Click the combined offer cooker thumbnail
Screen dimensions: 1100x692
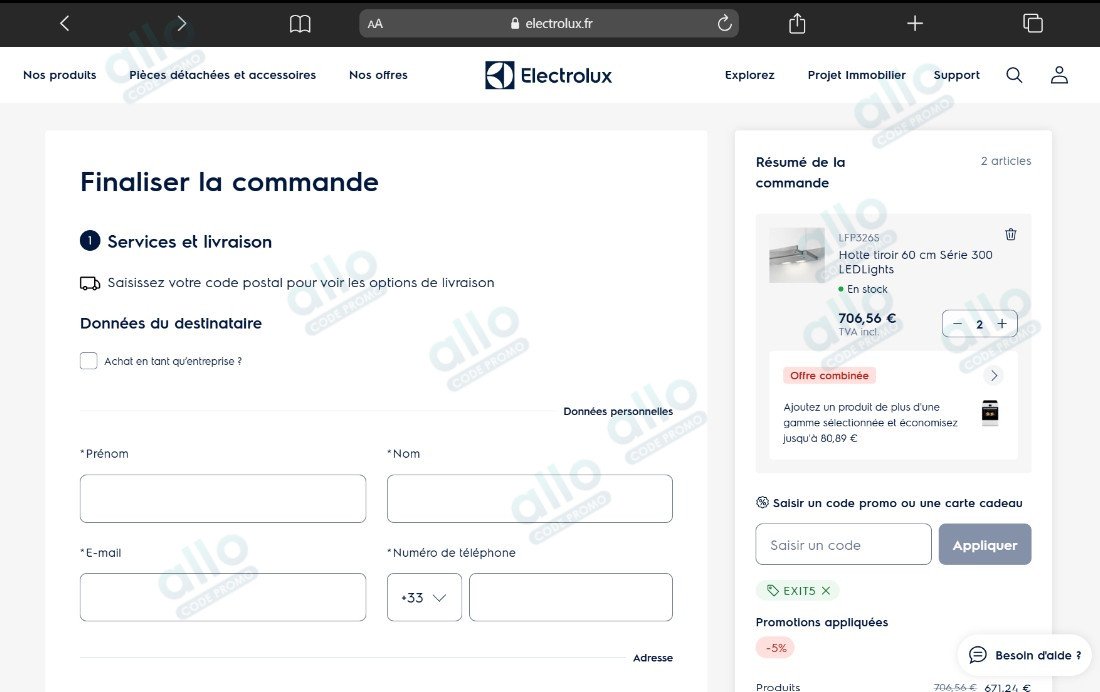tap(990, 413)
